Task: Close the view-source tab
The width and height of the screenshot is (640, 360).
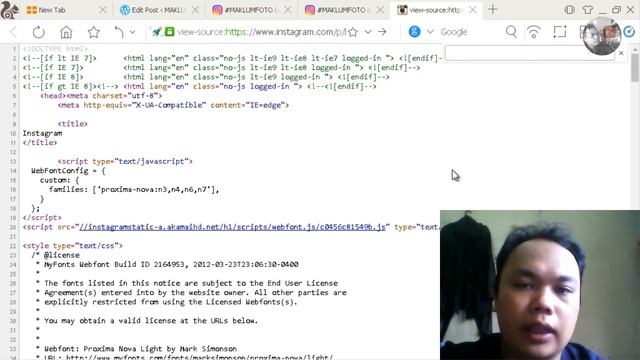Action: pos(473,10)
